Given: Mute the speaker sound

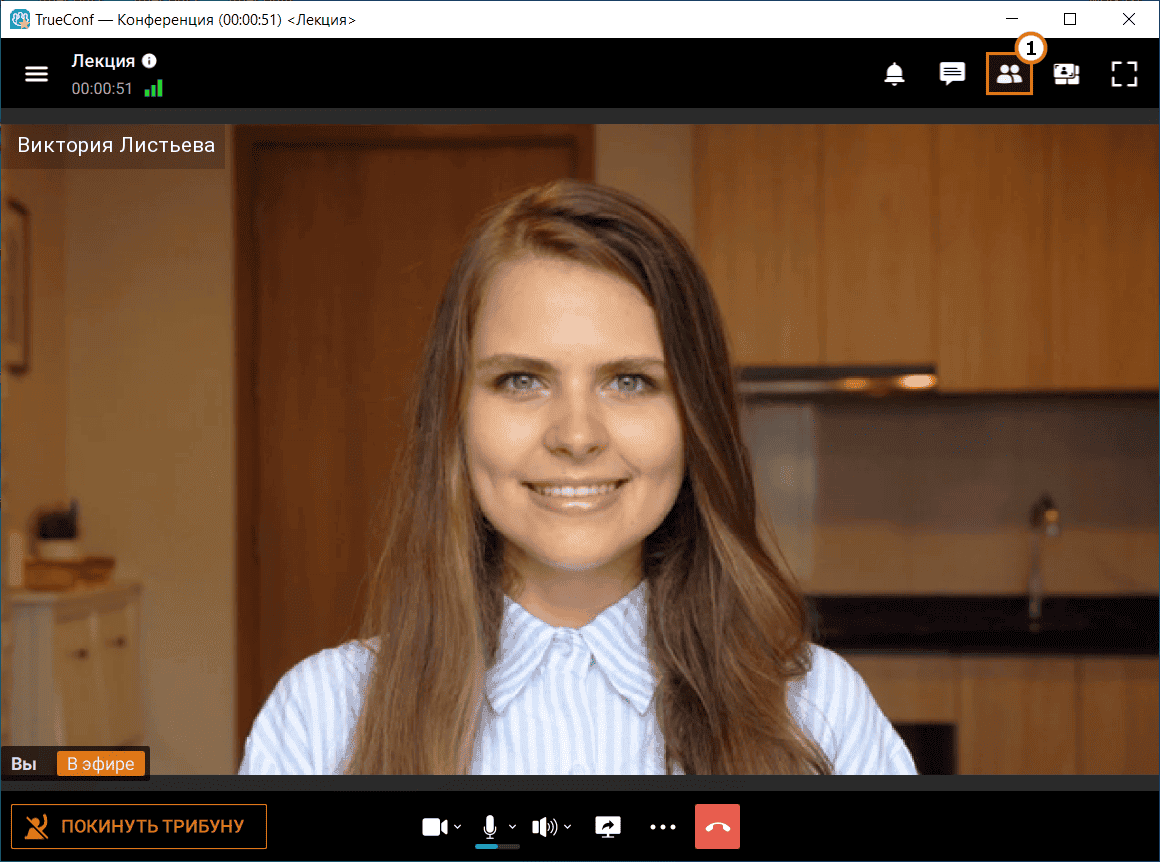Looking at the screenshot, I should [x=544, y=826].
